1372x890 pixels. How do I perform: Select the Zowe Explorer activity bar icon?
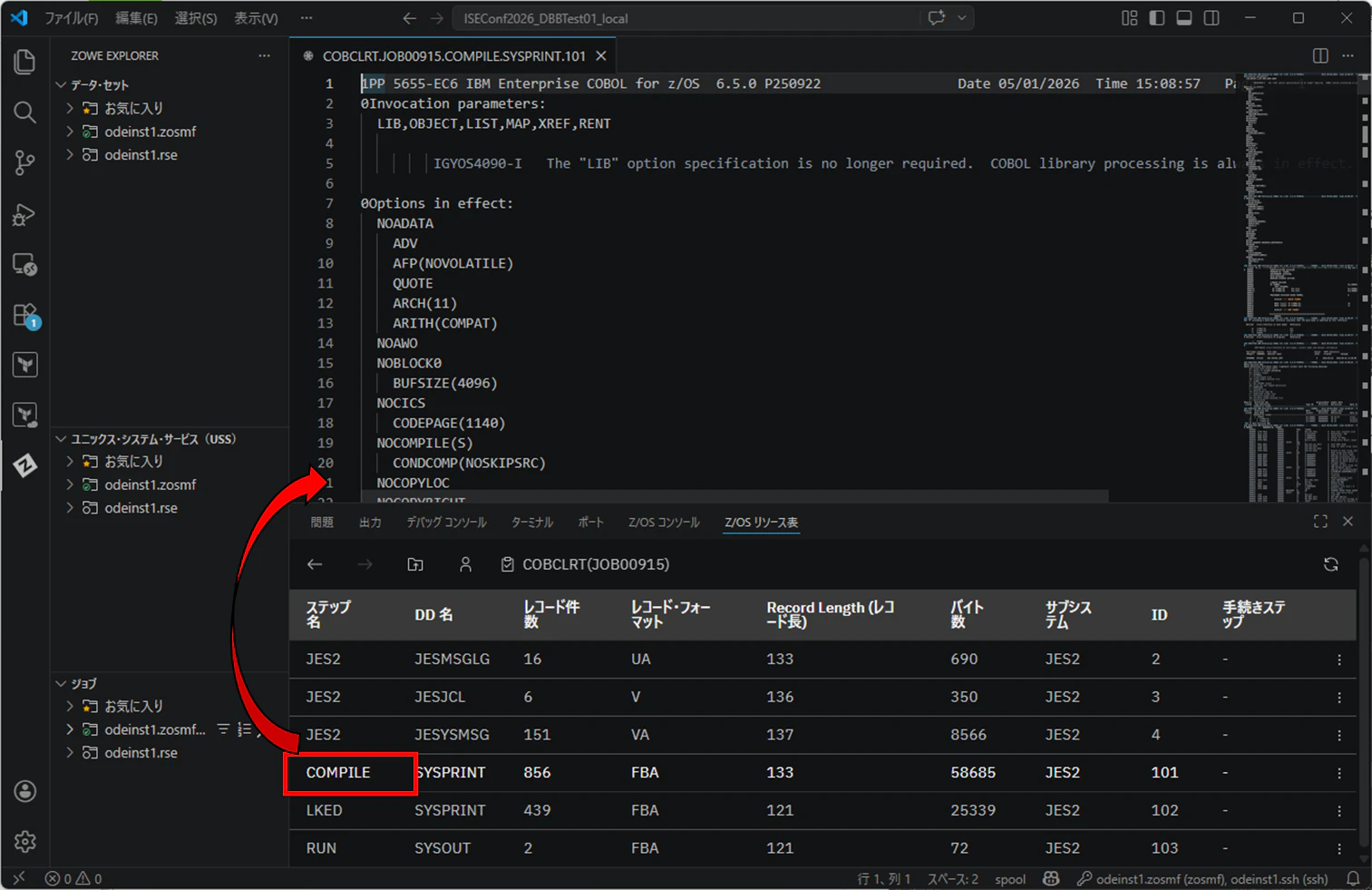click(24, 465)
